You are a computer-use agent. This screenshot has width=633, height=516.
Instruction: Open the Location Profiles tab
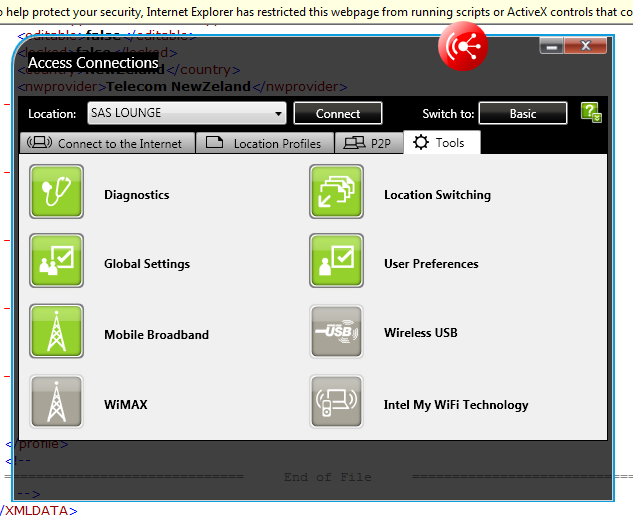(x=265, y=143)
